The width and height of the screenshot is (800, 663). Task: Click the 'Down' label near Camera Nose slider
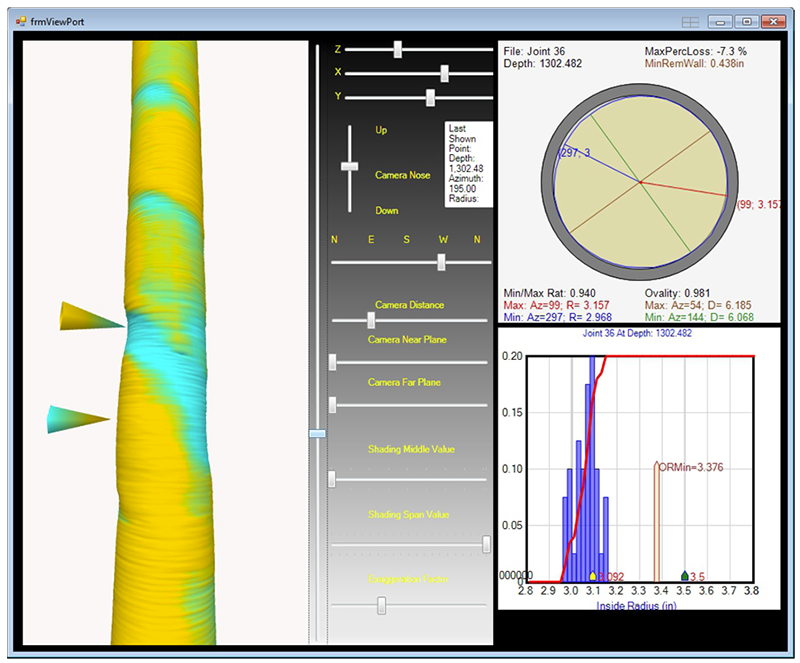coord(387,211)
